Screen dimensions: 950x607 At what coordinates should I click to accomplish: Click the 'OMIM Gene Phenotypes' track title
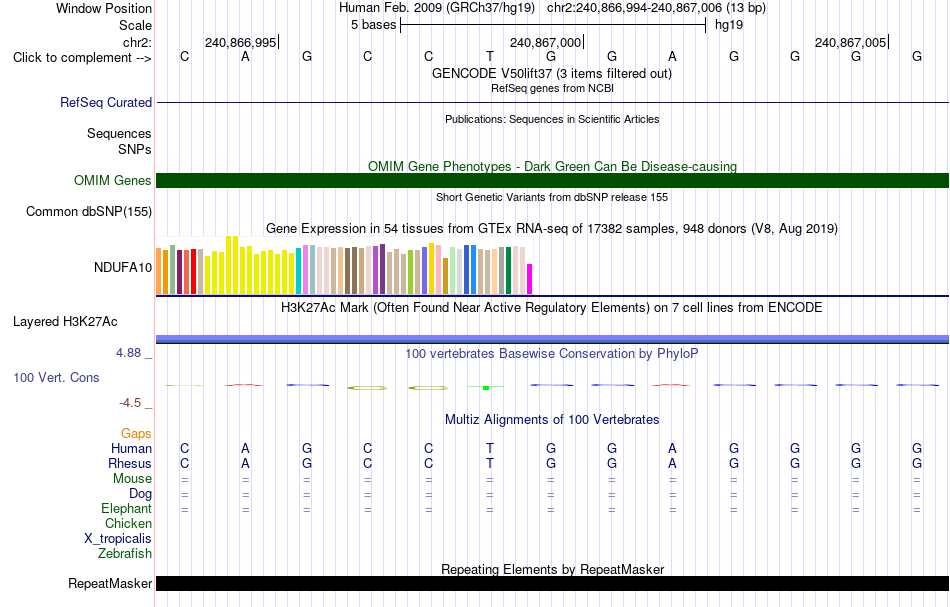coord(552,166)
